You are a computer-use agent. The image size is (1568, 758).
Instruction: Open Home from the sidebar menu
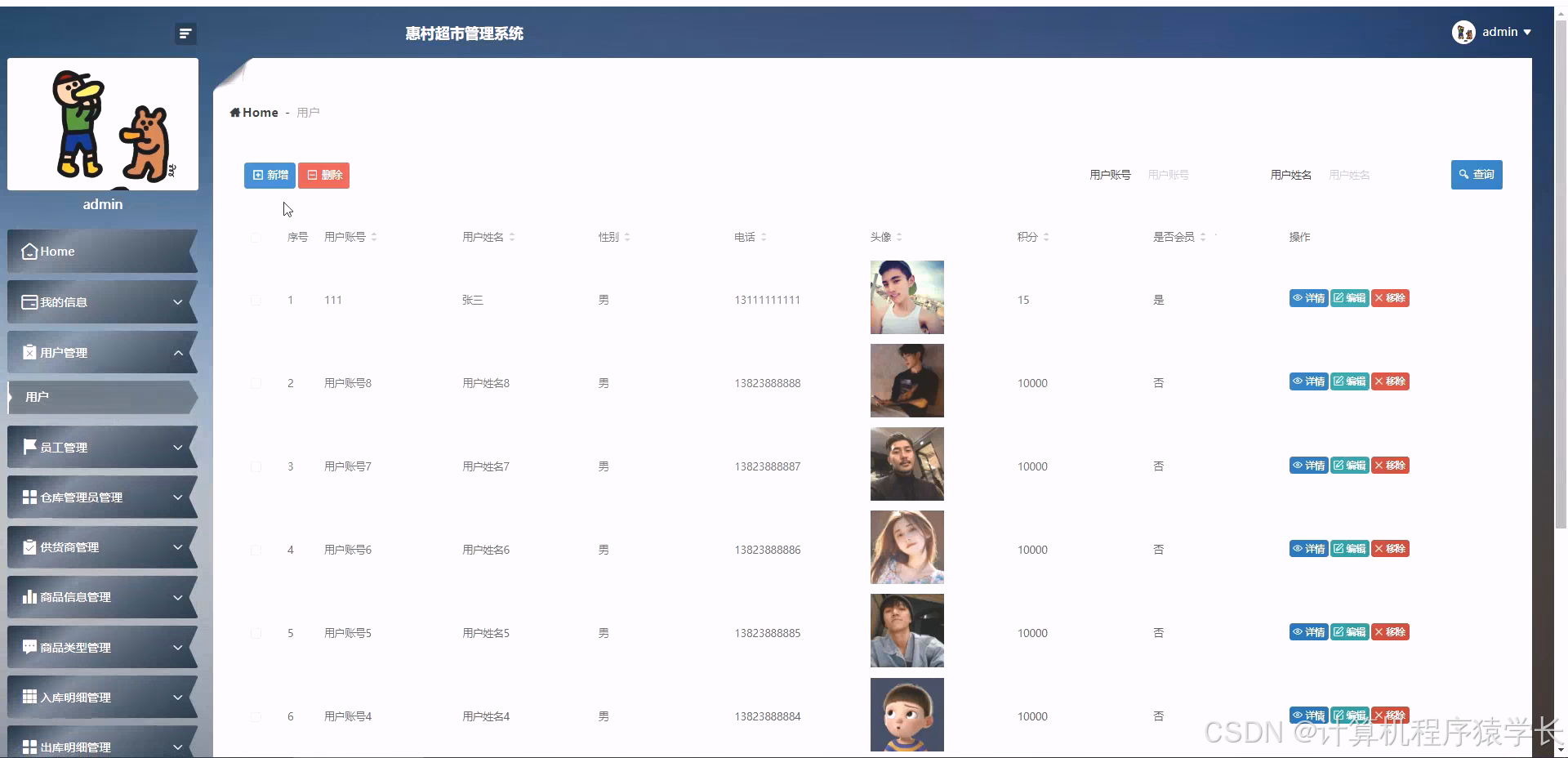(57, 251)
